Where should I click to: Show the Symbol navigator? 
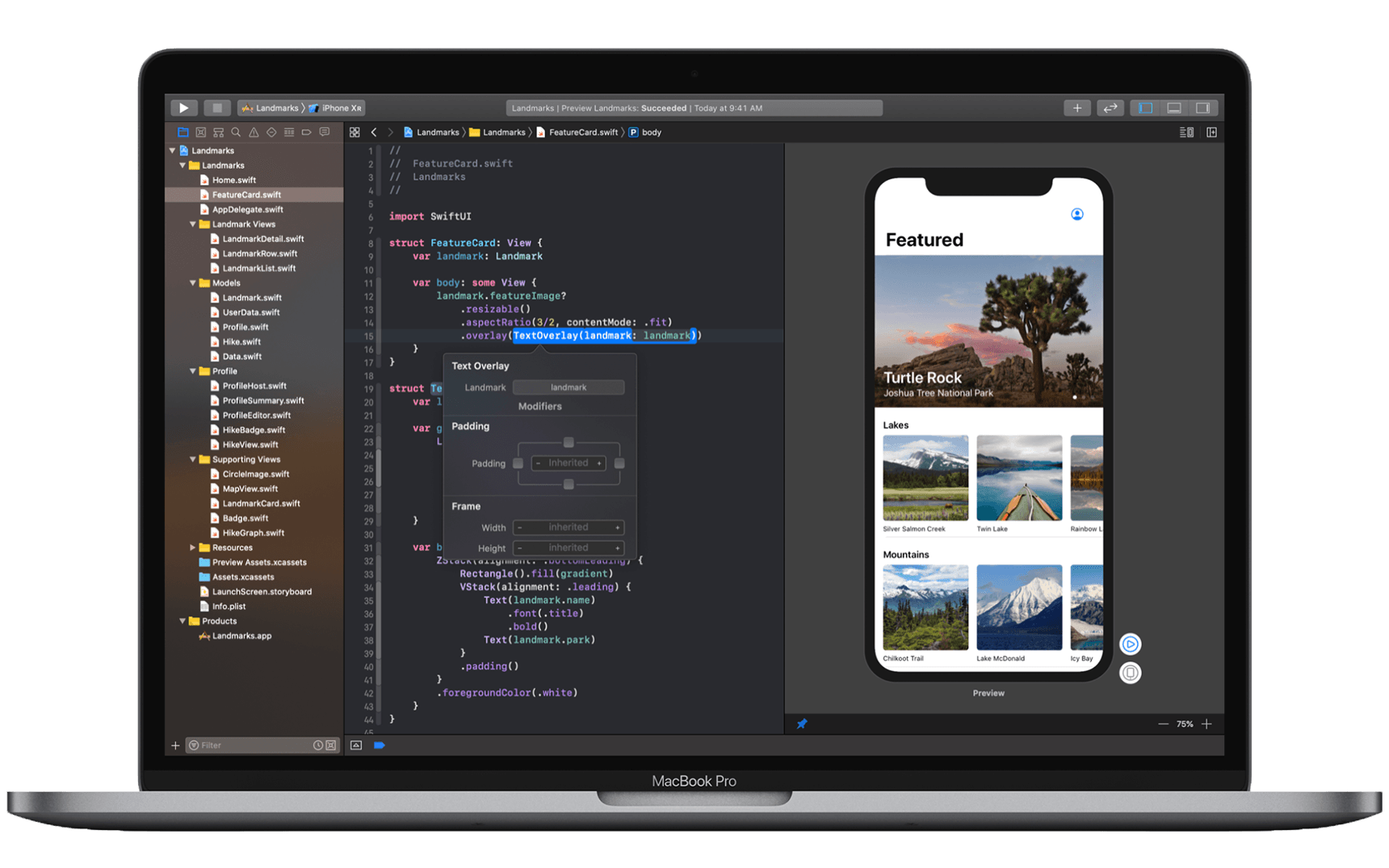click(x=218, y=132)
